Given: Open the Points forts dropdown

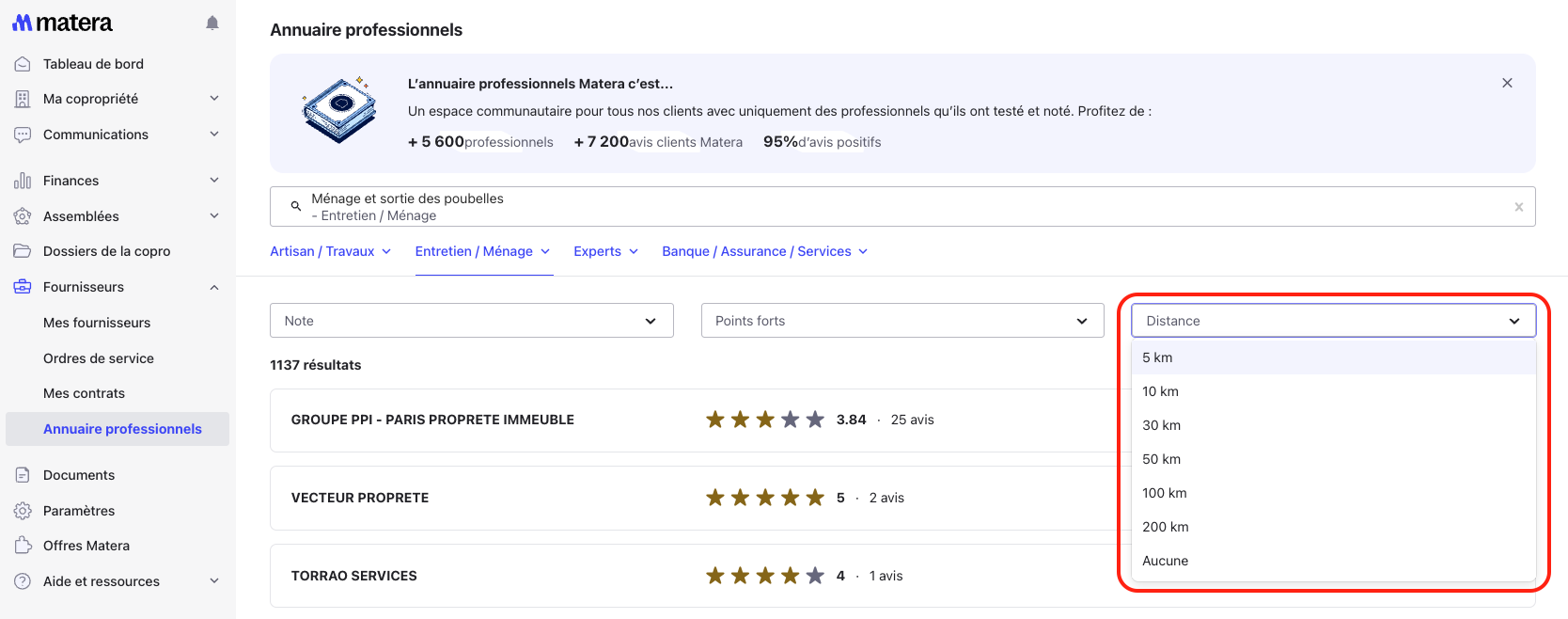Looking at the screenshot, I should 902,321.
